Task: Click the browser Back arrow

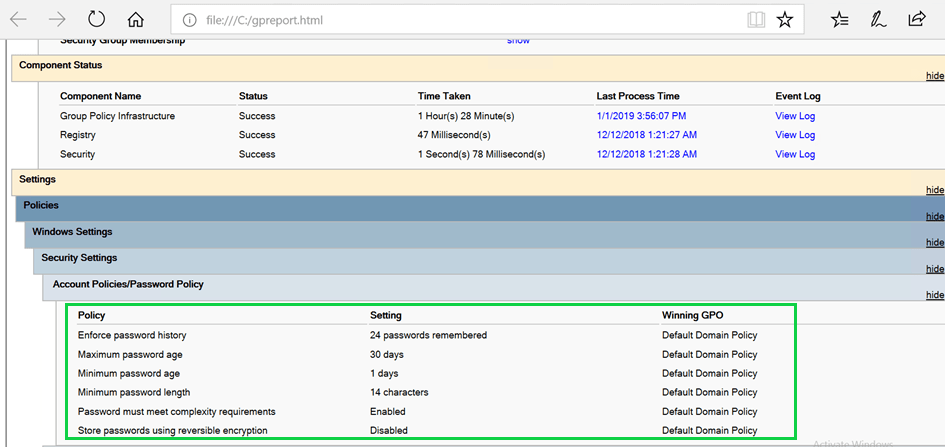Action: pyautogui.click(x=18, y=19)
